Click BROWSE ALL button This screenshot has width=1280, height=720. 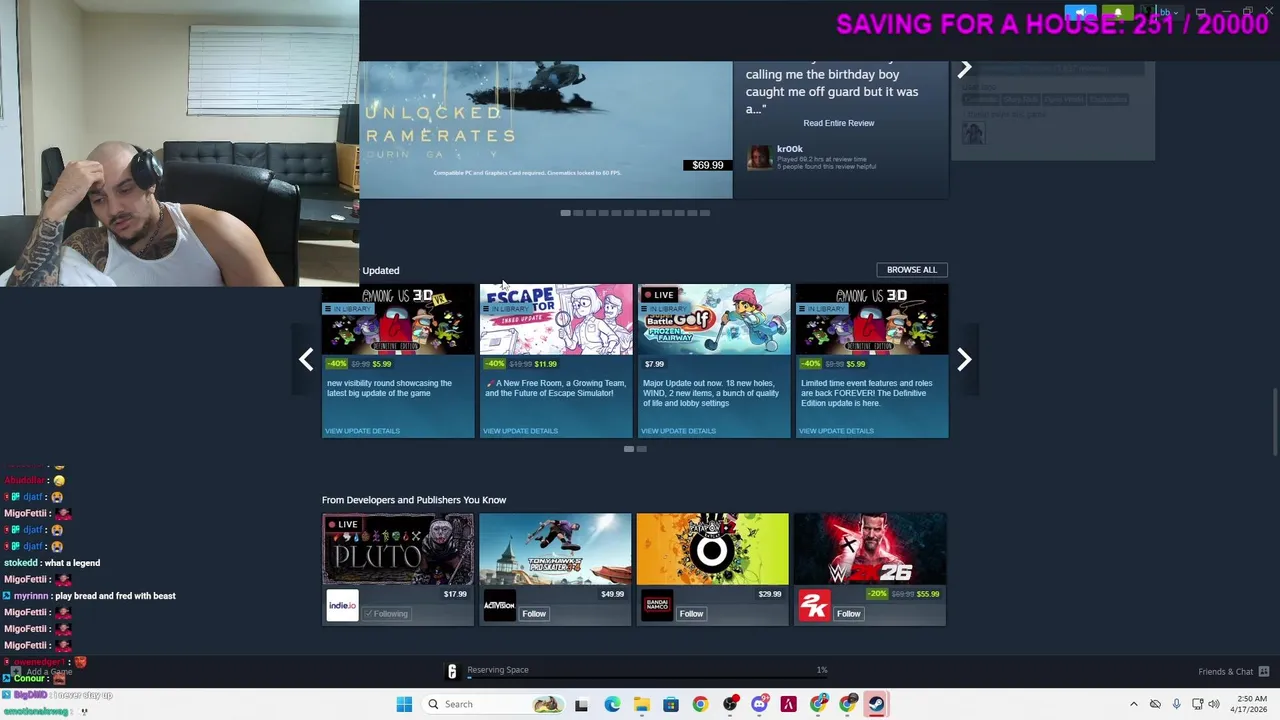point(912,270)
